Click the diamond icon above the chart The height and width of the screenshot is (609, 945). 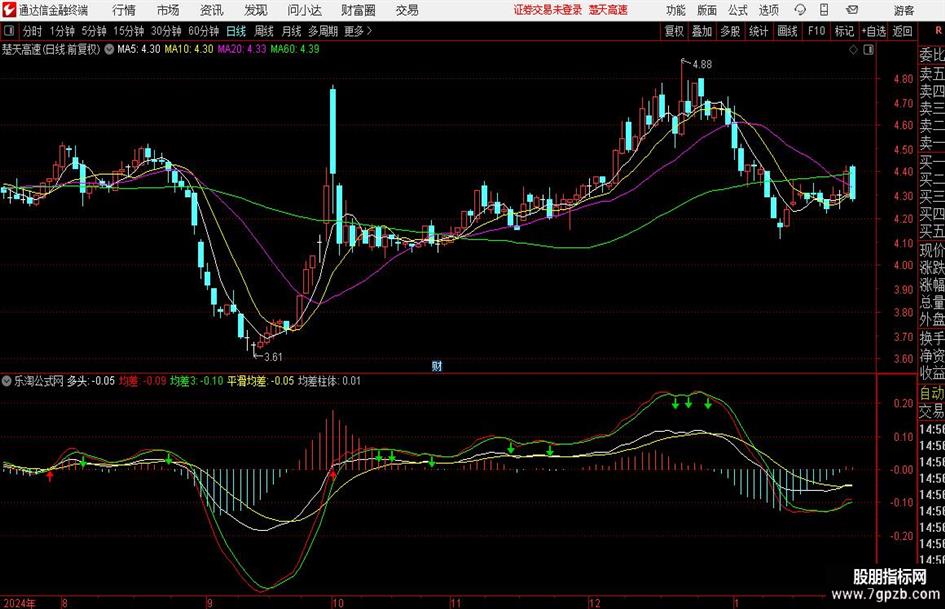tap(853, 50)
